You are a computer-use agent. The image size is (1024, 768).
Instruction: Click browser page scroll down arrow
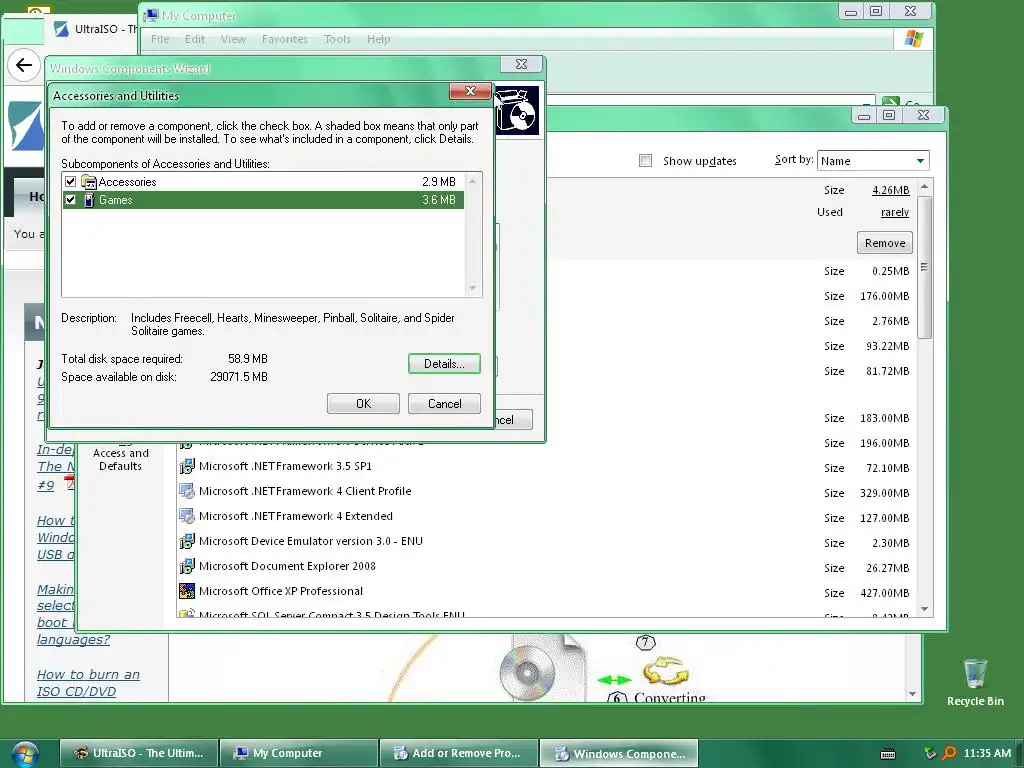pyautogui.click(x=912, y=694)
